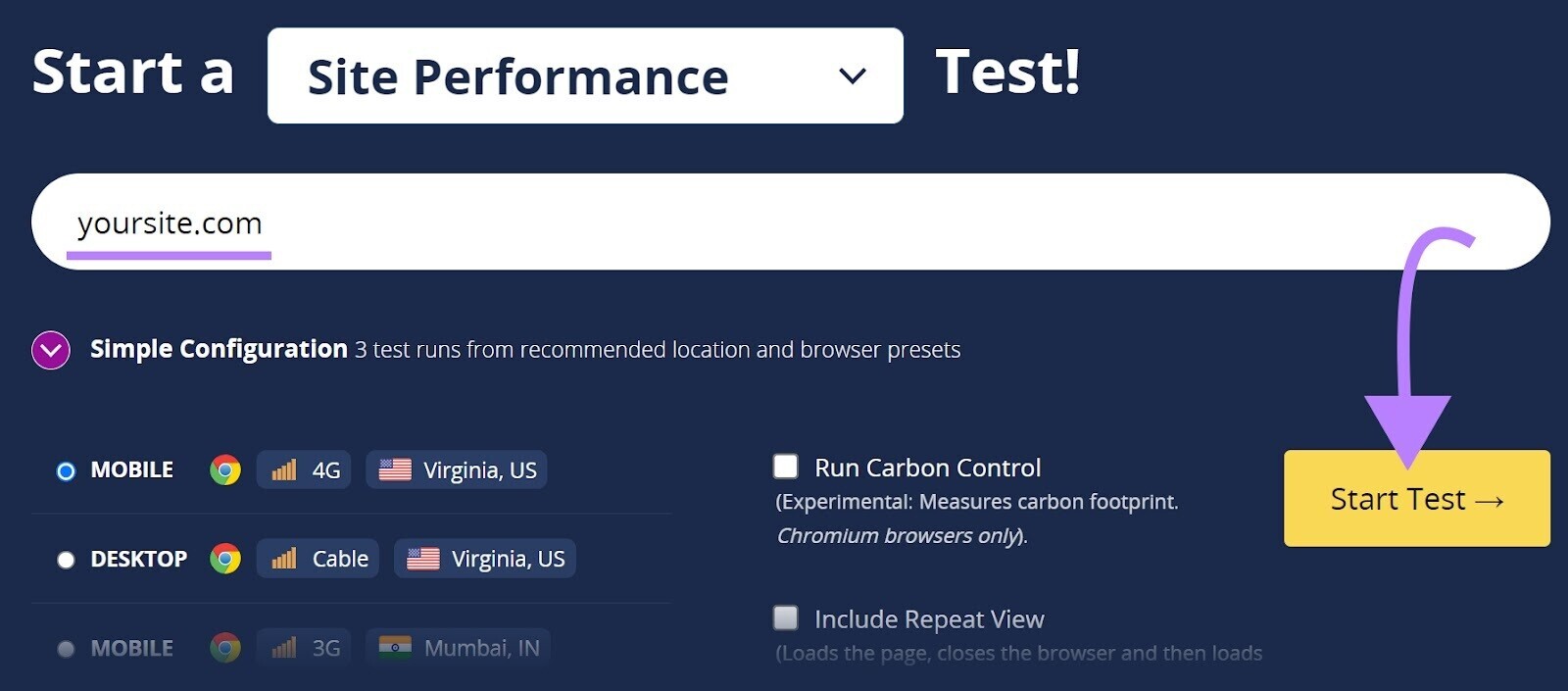
Task: Click the Cable connection signal icon
Action: (x=284, y=559)
